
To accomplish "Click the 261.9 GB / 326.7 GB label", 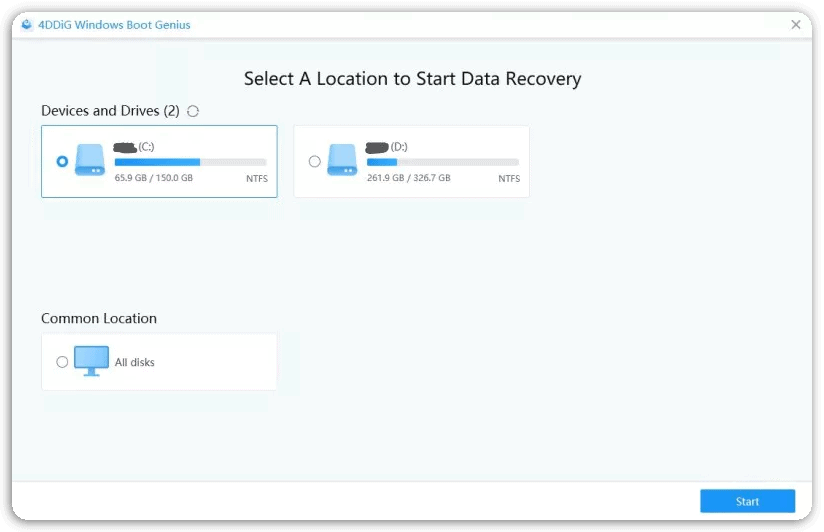I will click(x=408, y=178).
